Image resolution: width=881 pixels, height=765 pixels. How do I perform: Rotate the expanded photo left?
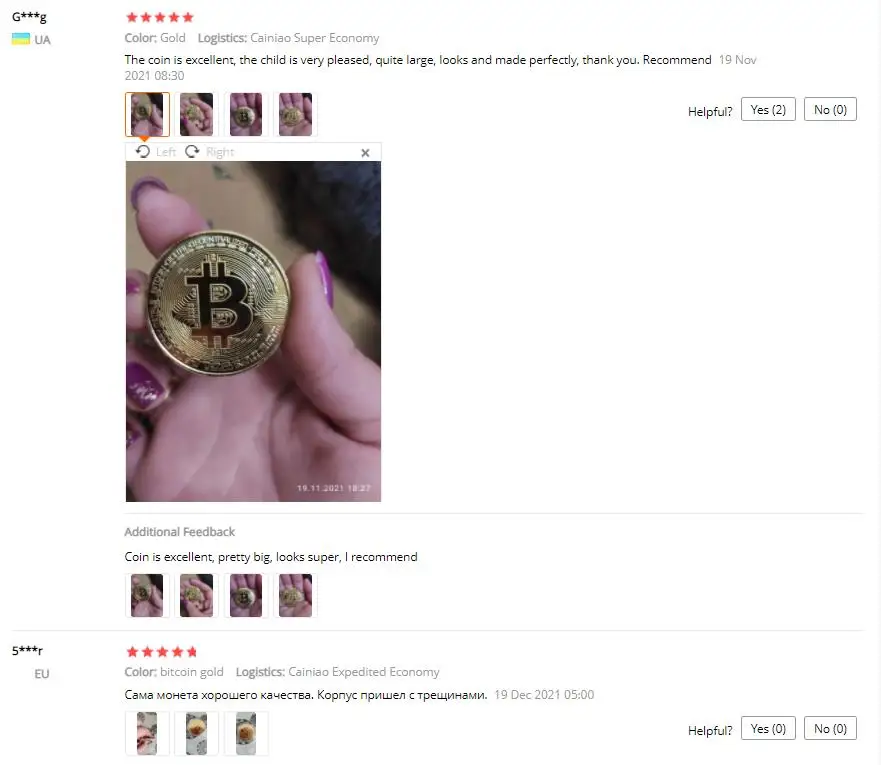pos(155,152)
